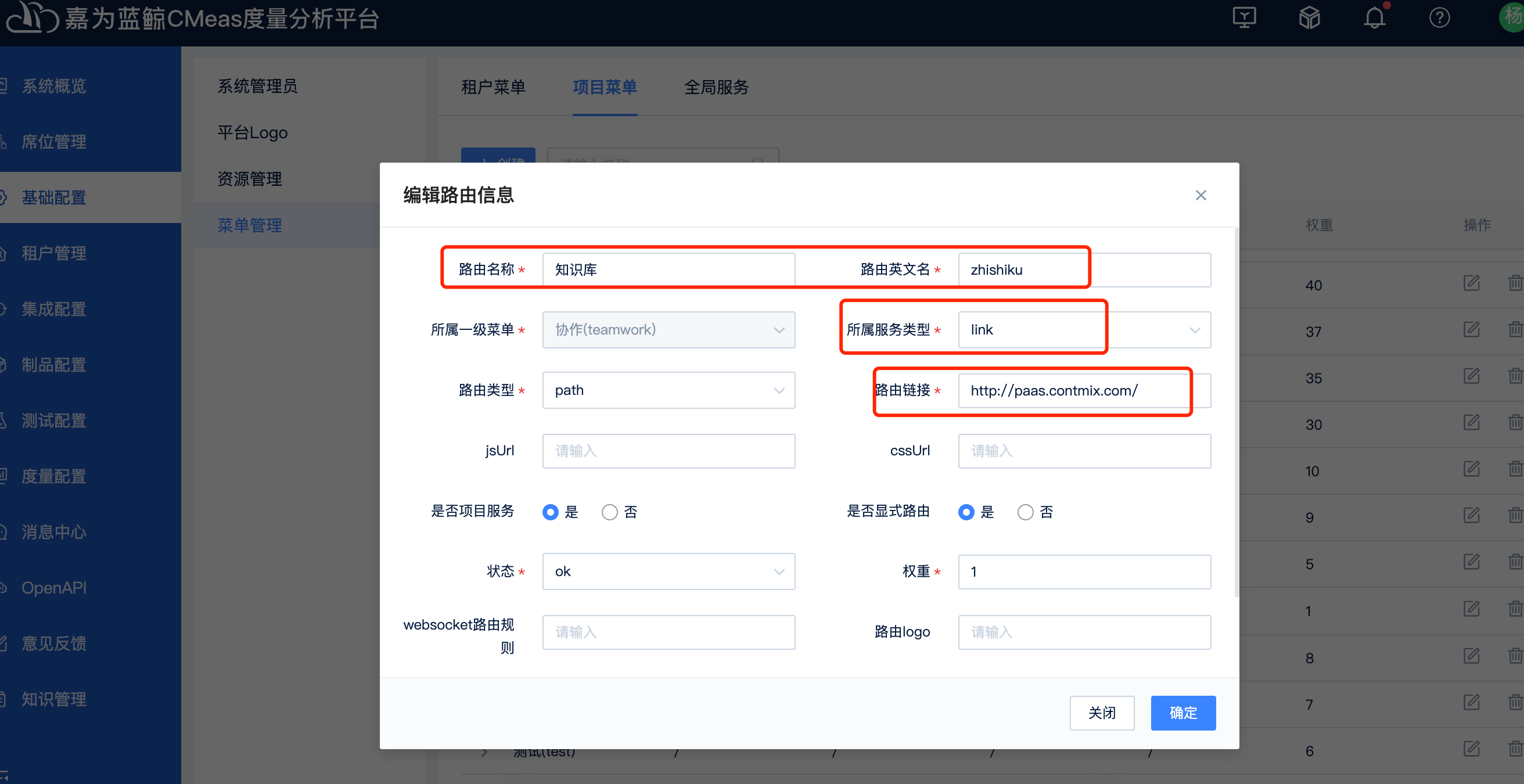Viewport: 1524px width, 784px height.
Task: Edit the row with weight 6
Action: (1471, 749)
